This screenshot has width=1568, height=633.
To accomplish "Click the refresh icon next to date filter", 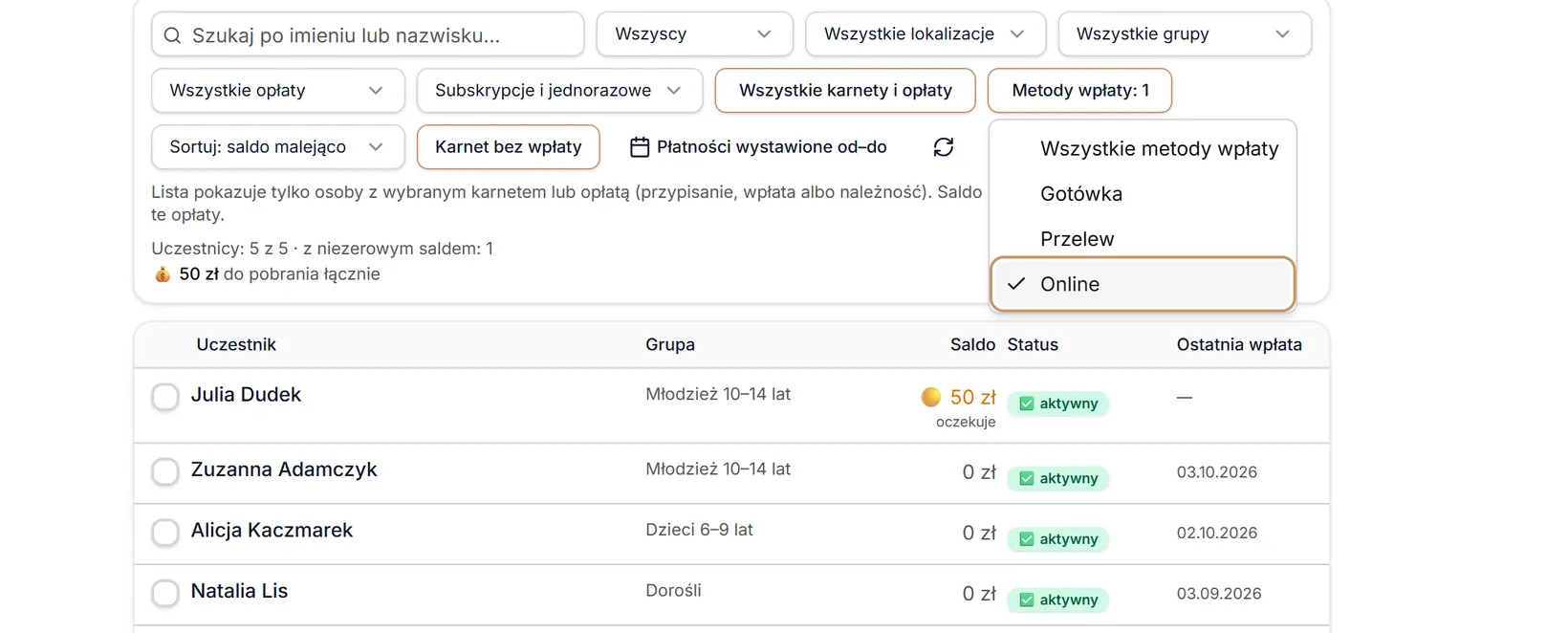I will [x=944, y=147].
